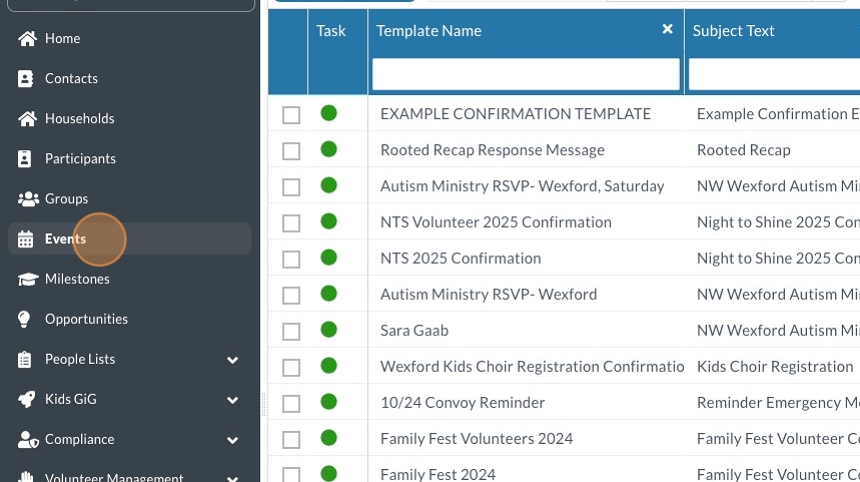Expand the Compliance section chevron
This screenshot has height=482, width=860.
[x=233, y=440]
